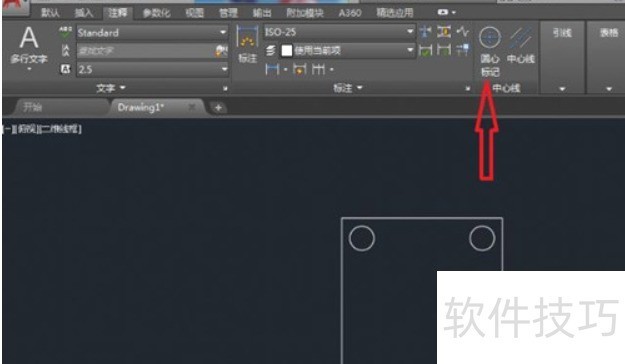The image size is (625, 364).
Task: Click the Reassociate dimension icon
Action: click(463, 50)
